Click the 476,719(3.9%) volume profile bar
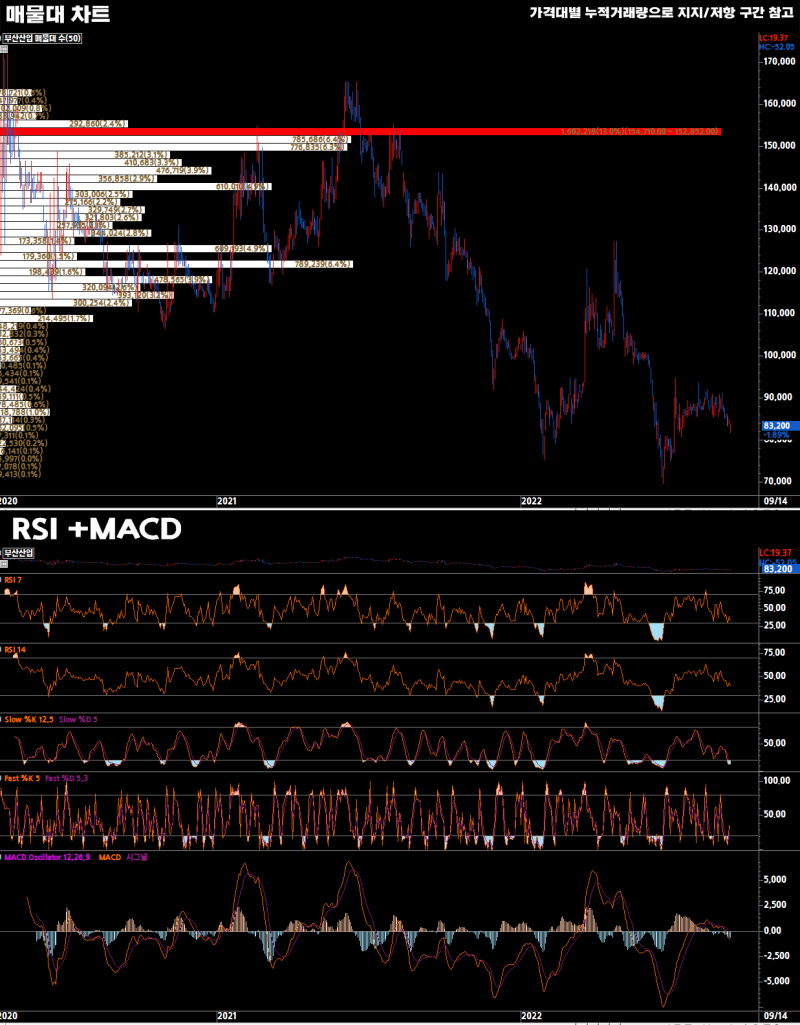 tap(105, 171)
